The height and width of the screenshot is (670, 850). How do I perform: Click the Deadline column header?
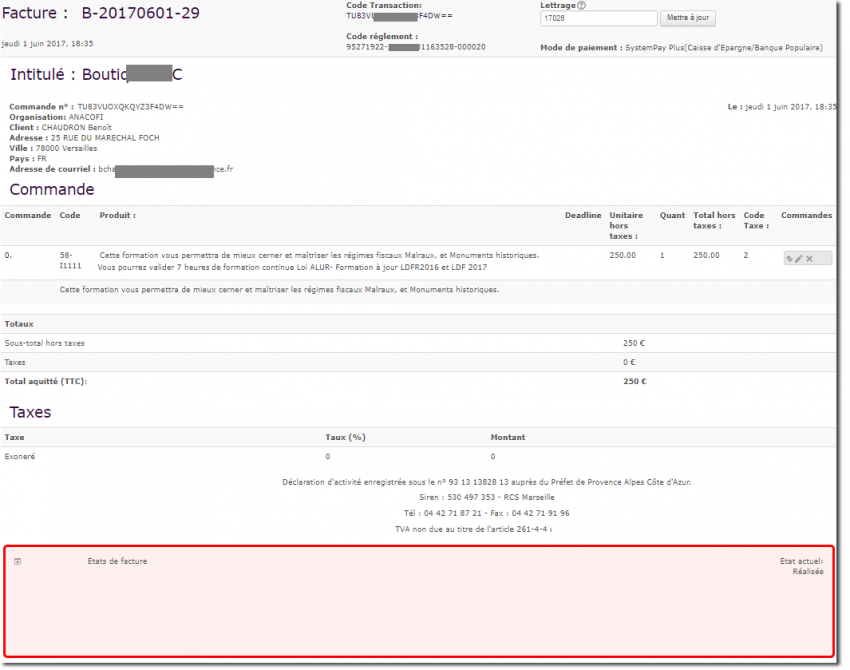583,215
